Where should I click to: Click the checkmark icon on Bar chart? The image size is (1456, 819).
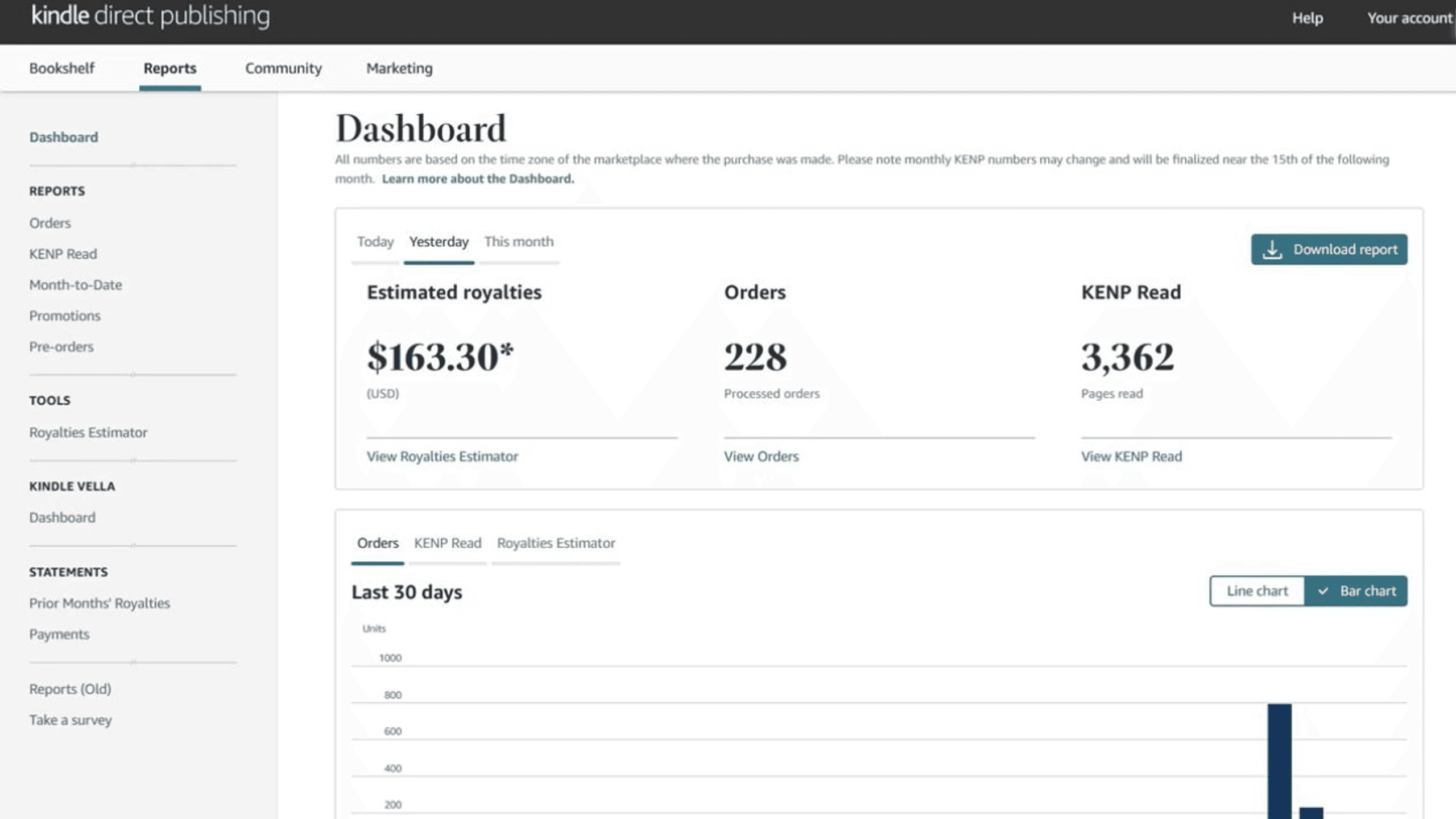[1323, 591]
